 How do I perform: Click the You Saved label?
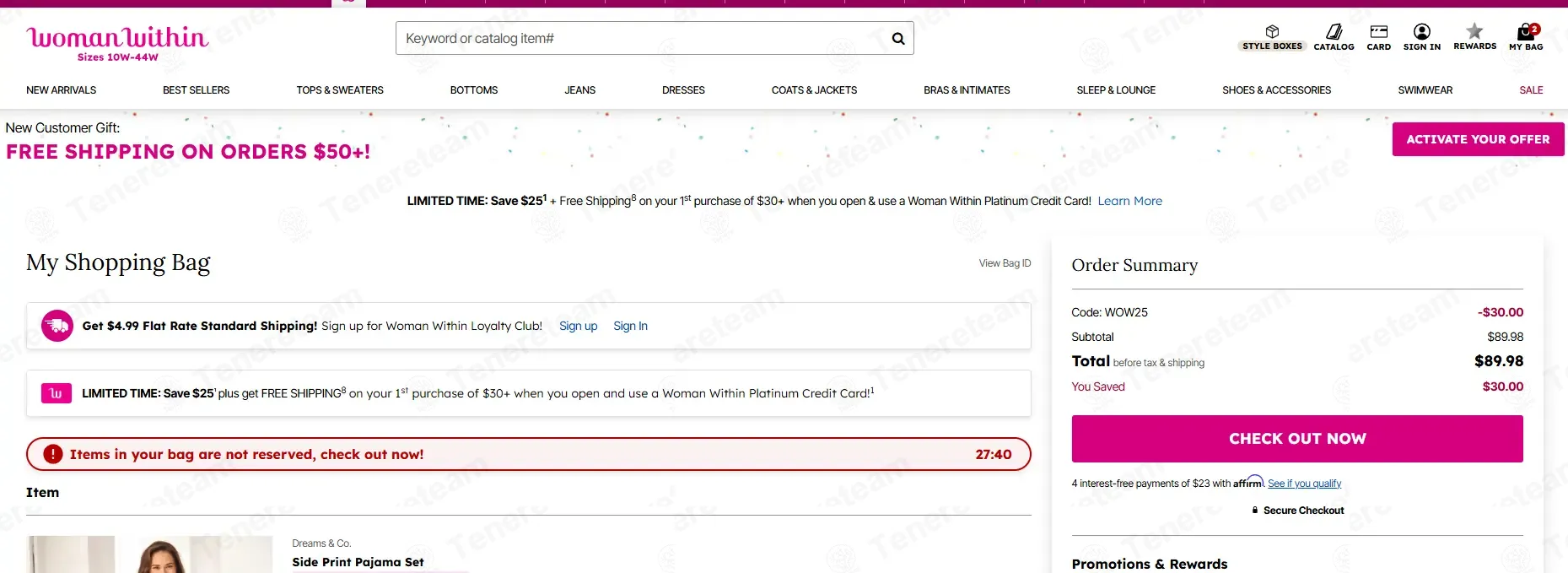pyautogui.click(x=1098, y=387)
